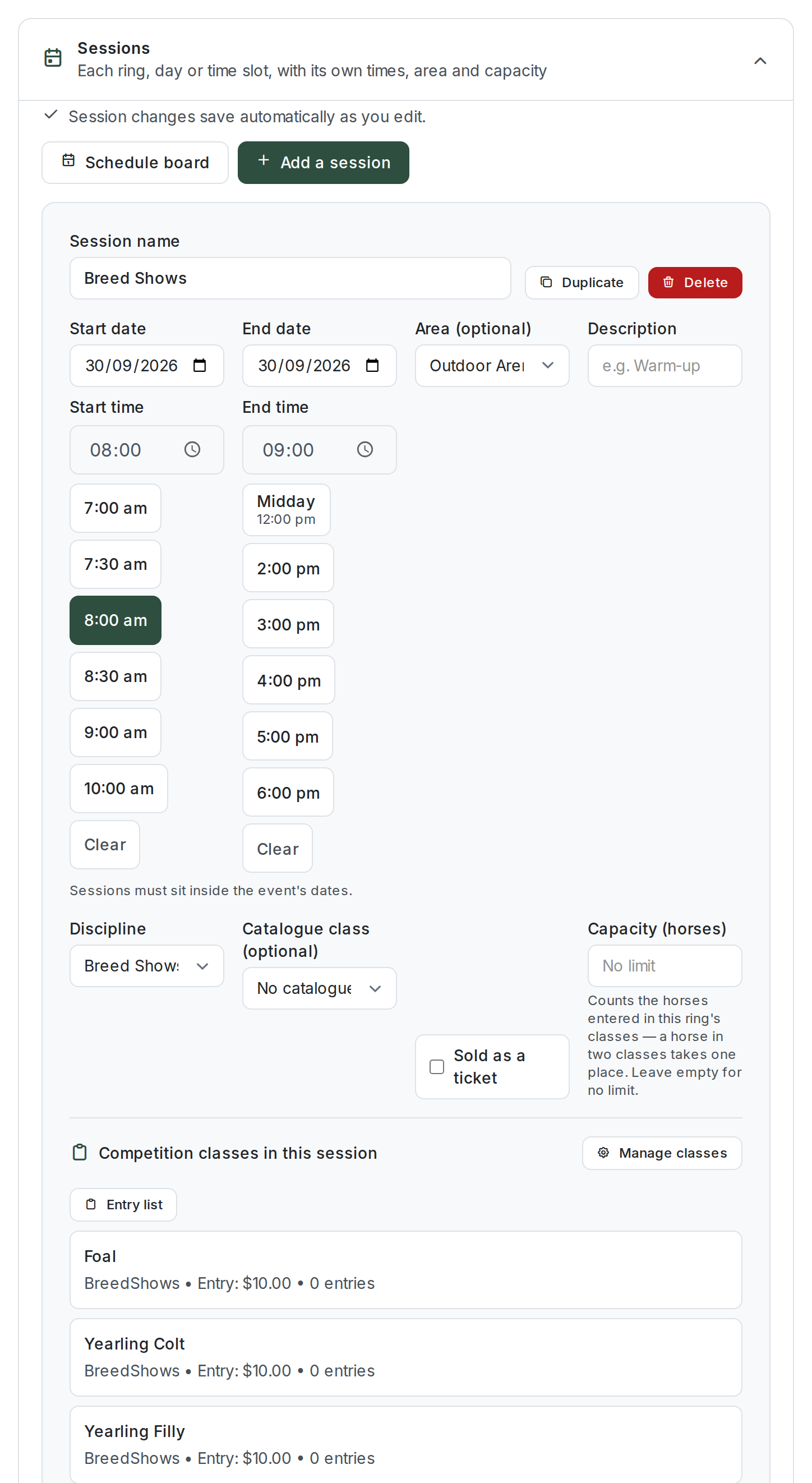Open the Catalogue class dropdown
Screen dimensions: 812x1483
pyautogui.click(x=320, y=988)
